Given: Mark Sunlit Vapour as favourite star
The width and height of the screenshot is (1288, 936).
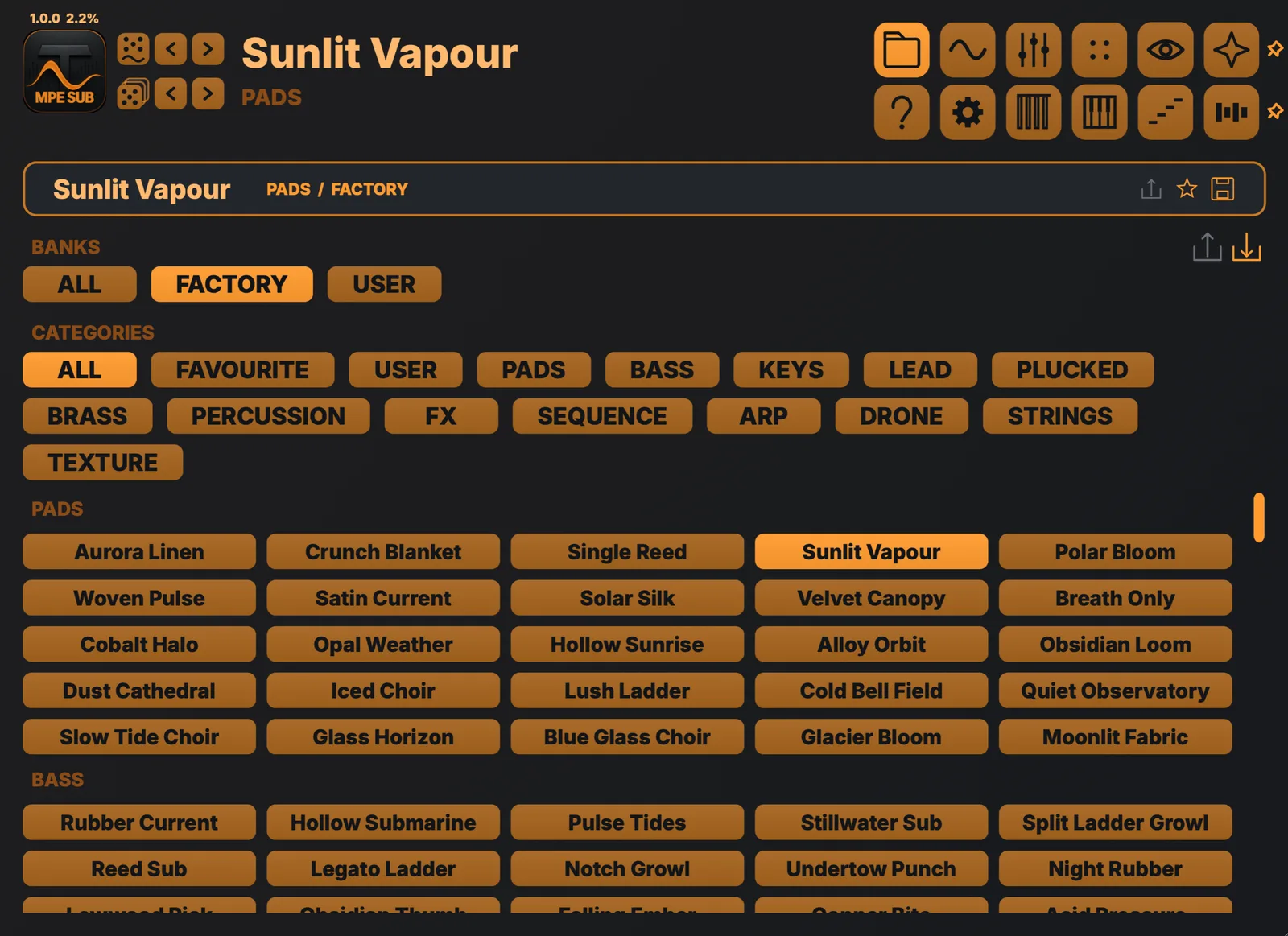Looking at the screenshot, I should click(1187, 188).
